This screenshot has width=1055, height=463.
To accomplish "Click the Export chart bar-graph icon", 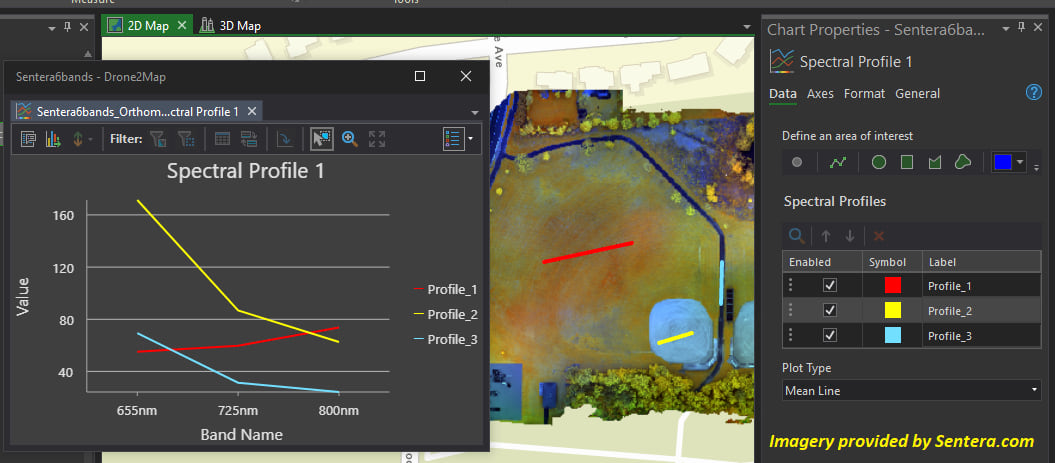I will (x=52, y=139).
